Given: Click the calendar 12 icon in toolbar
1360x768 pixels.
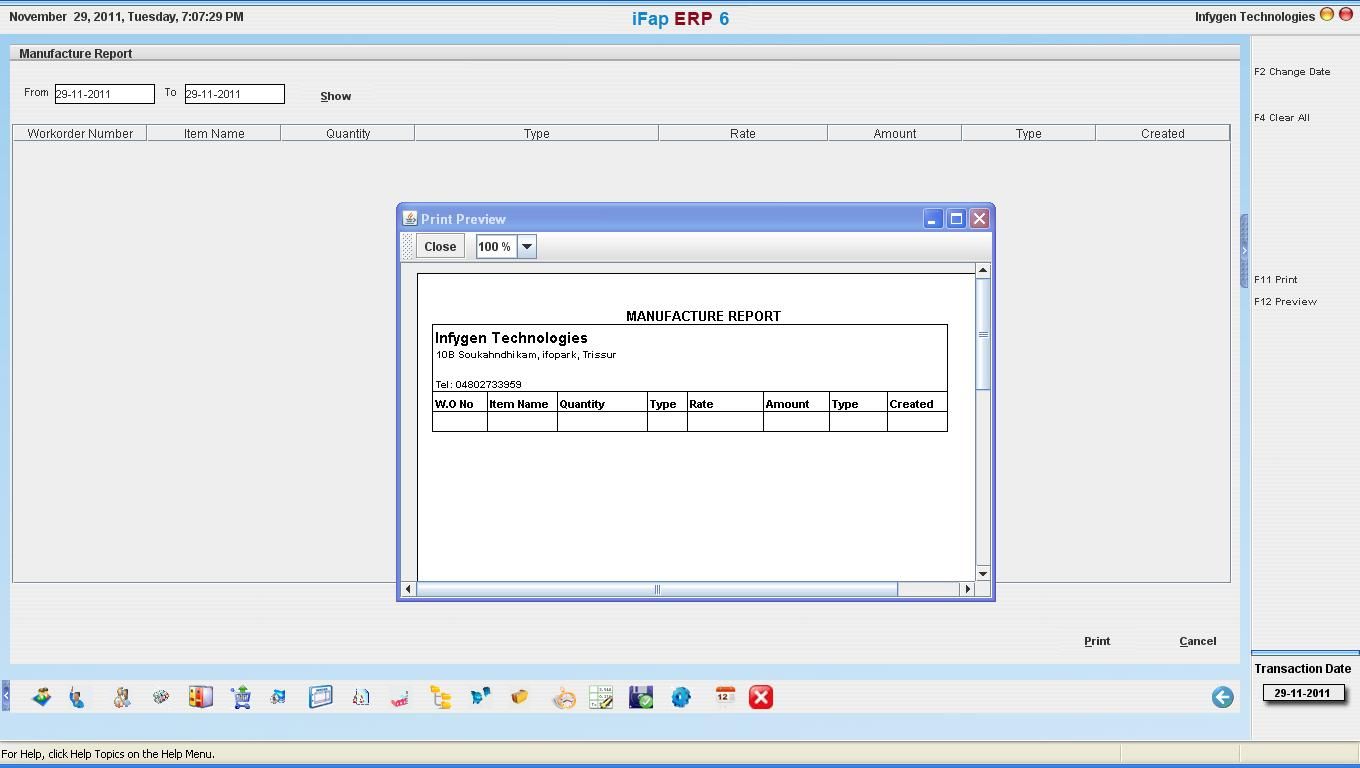Looking at the screenshot, I should (x=725, y=696).
